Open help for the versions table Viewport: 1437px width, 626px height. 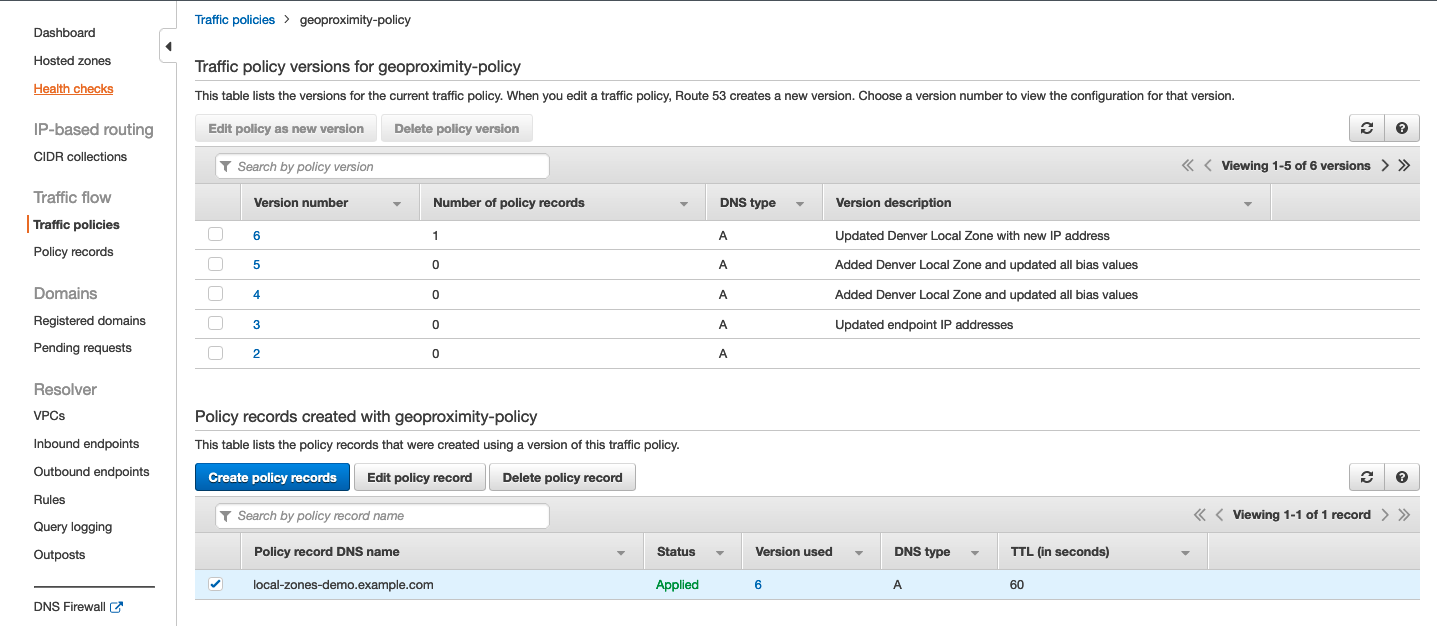1400,128
